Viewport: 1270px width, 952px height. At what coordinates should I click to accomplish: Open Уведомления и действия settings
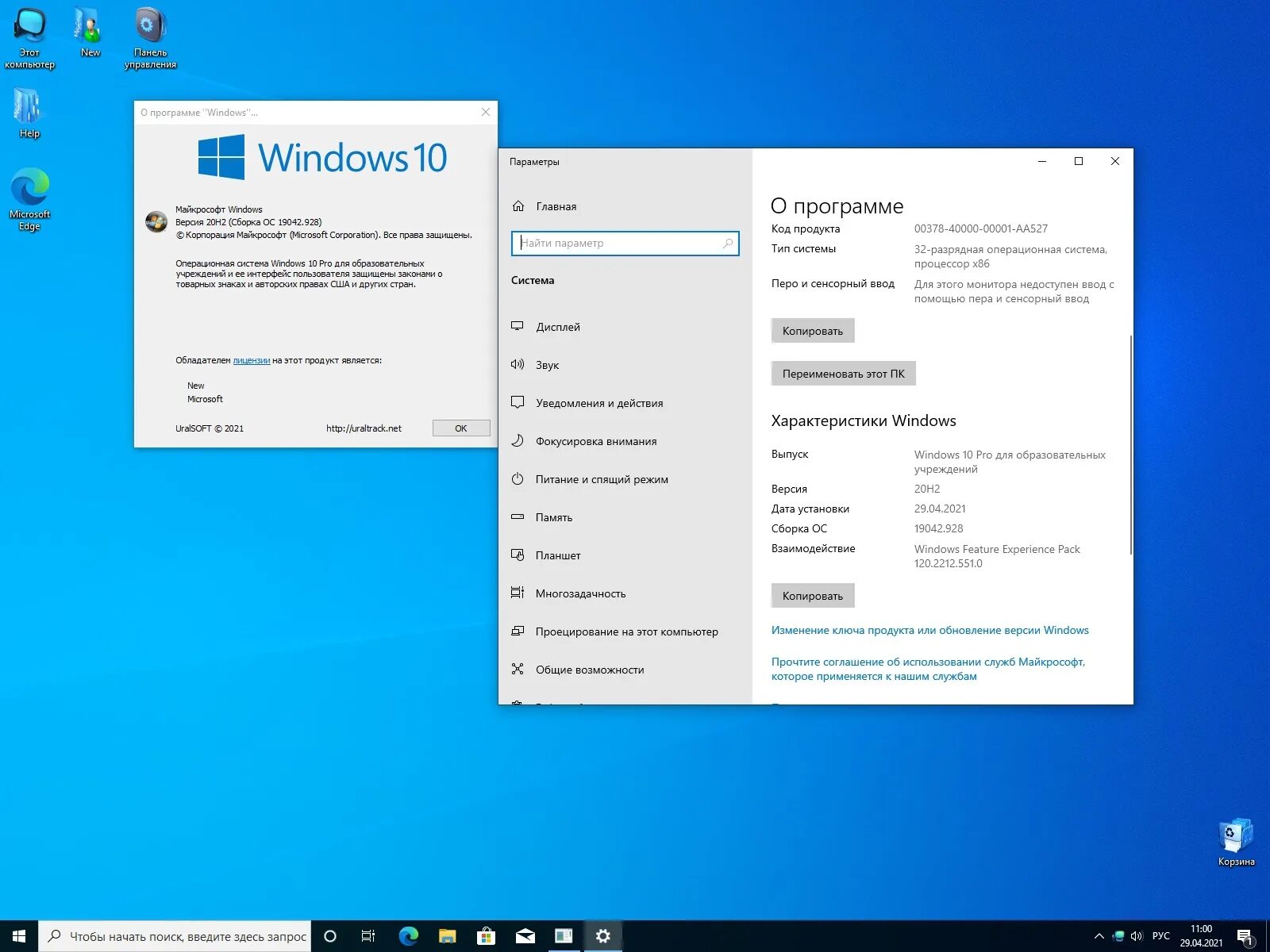(625, 403)
